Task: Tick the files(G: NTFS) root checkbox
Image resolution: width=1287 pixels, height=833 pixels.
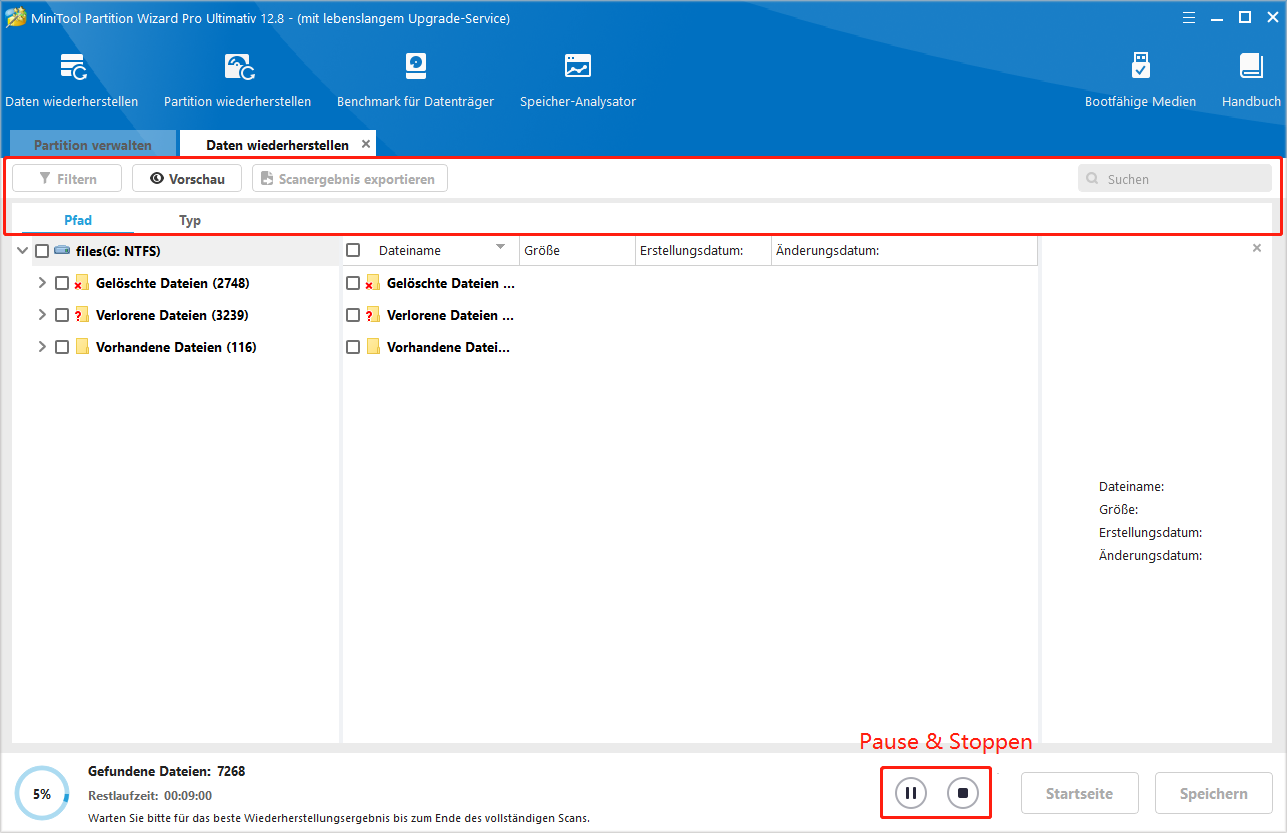Action: pyautogui.click(x=42, y=251)
